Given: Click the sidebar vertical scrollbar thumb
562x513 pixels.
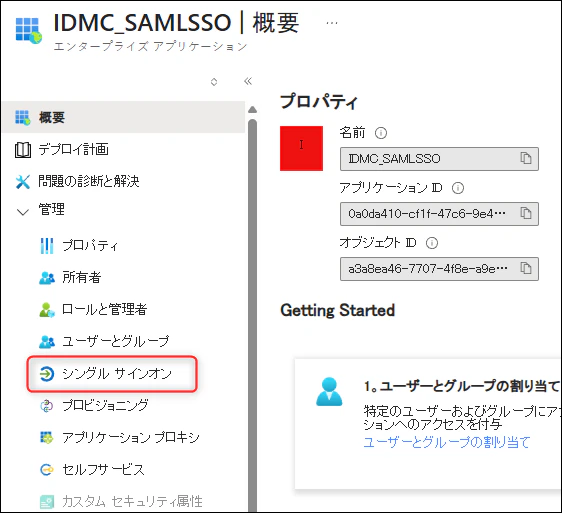Looking at the screenshot, I should (252, 315).
